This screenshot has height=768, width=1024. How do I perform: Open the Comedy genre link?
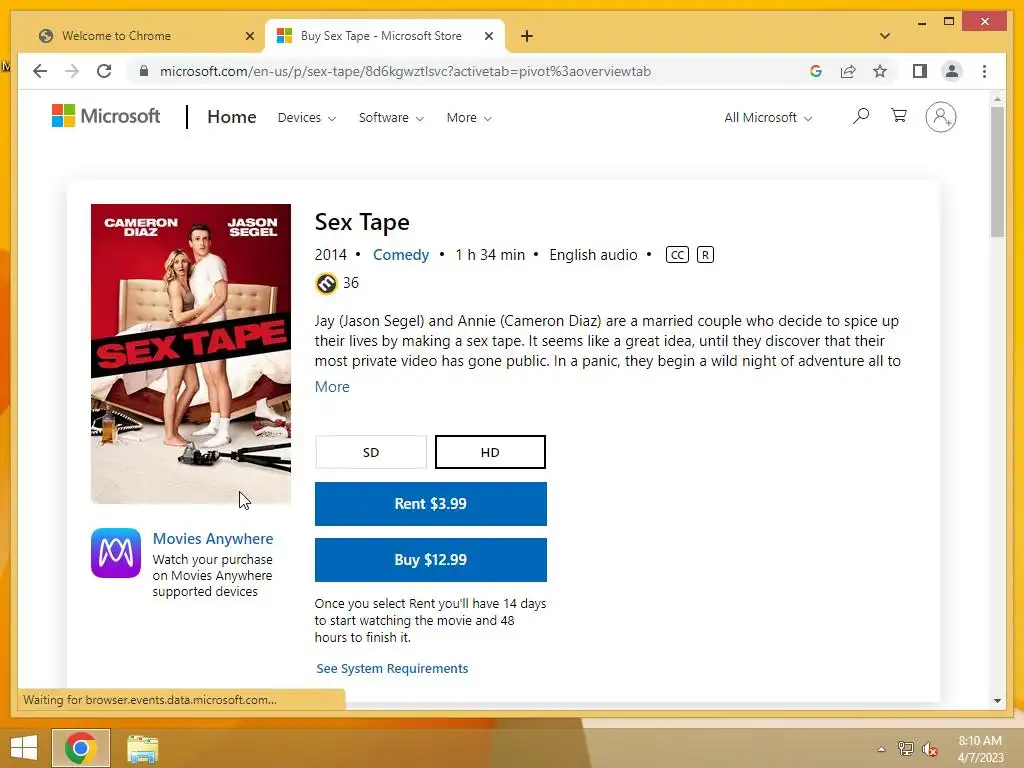pyautogui.click(x=401, y=255)
